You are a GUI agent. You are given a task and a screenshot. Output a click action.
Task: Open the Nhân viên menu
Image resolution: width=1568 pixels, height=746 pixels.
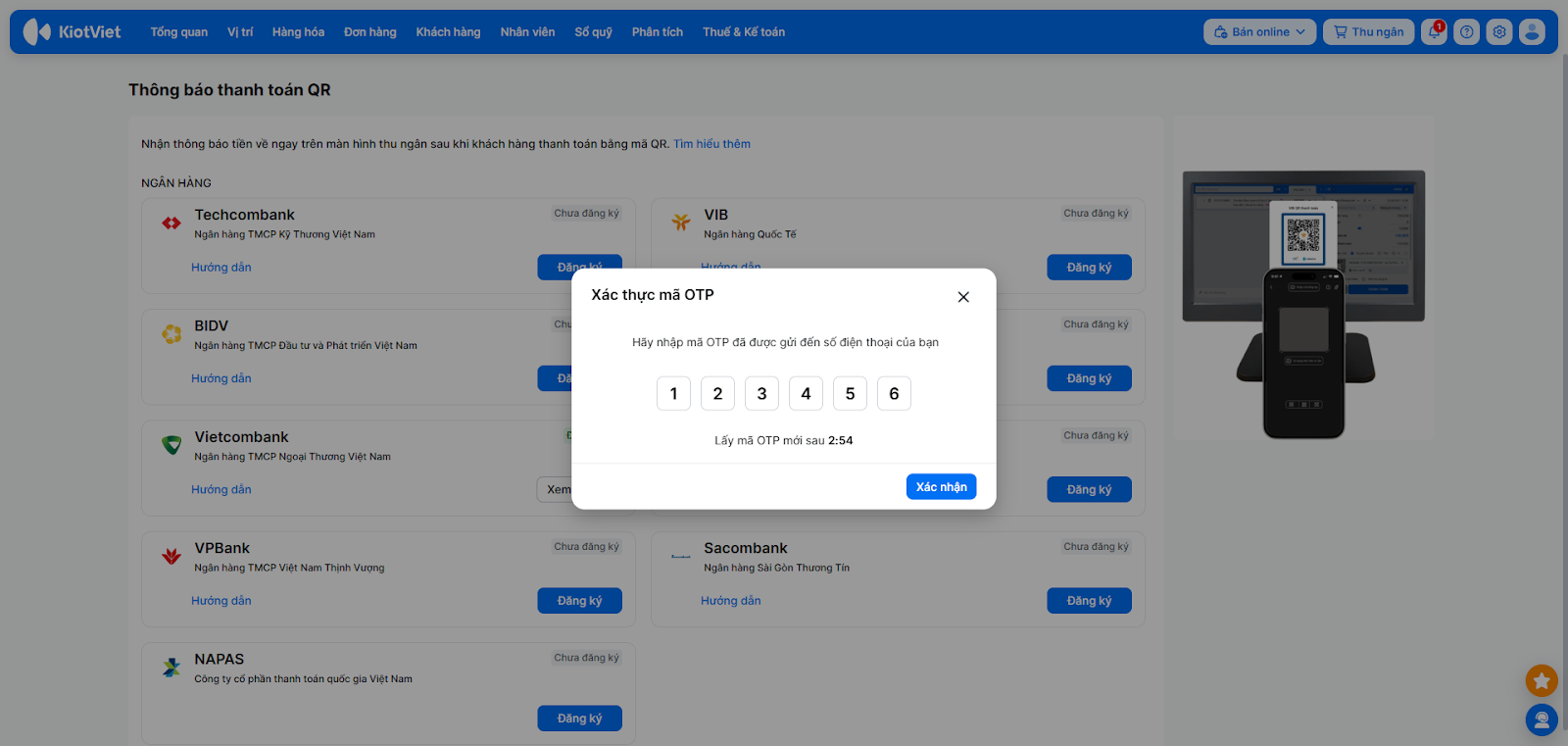[527, 32]
